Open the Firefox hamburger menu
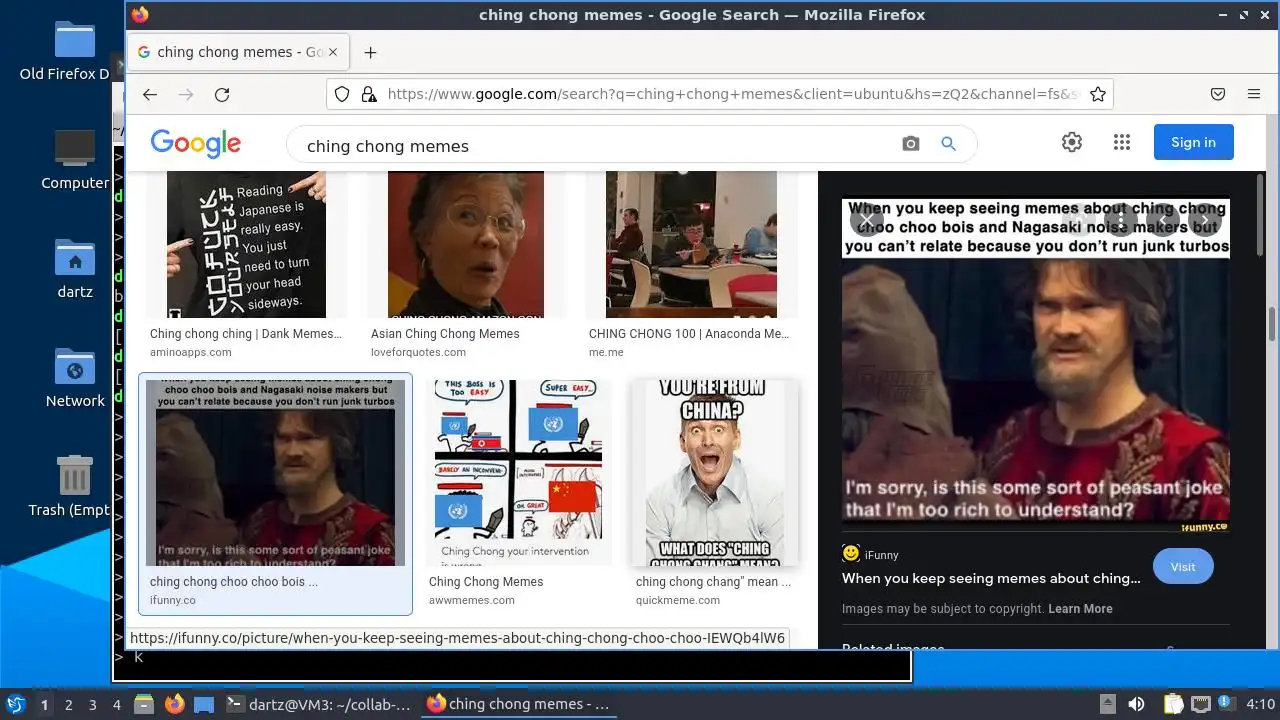This screenshot has height=720, width=1280. click(1254, 95)
